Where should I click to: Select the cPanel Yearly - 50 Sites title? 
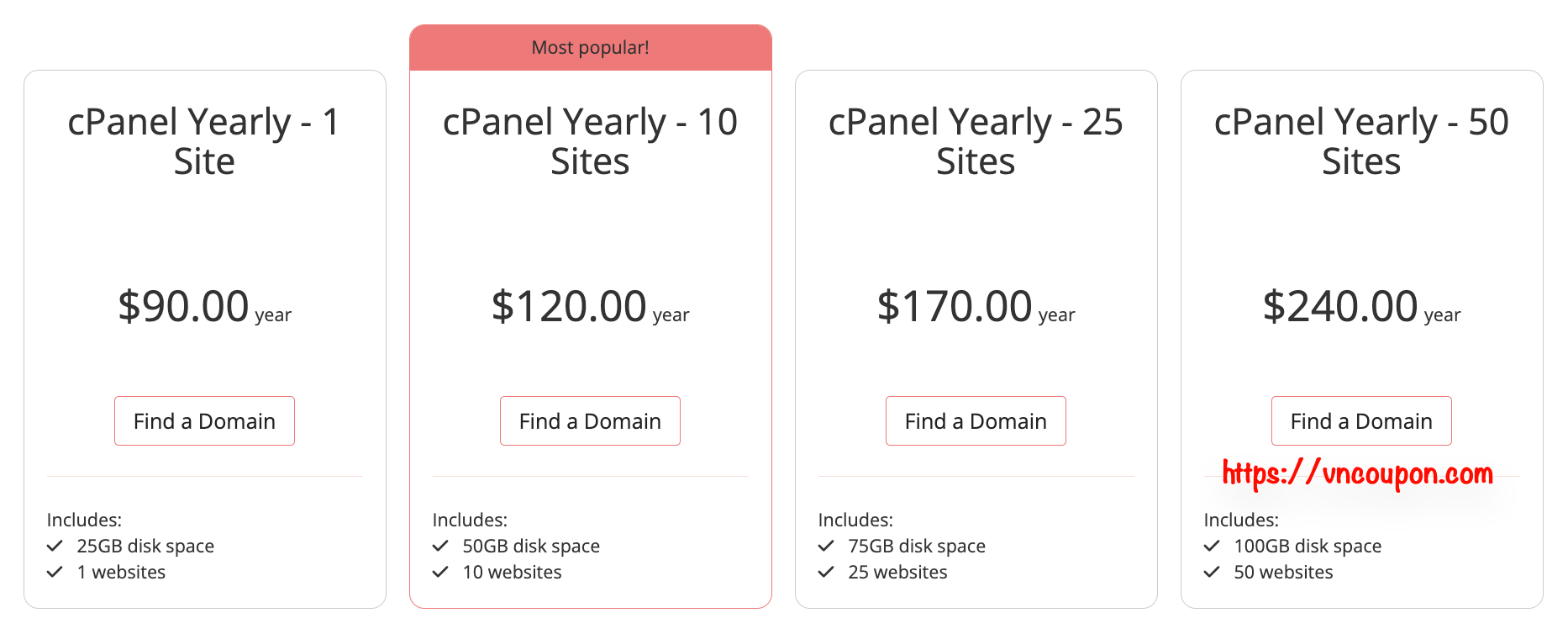[x=1361, y=141]
